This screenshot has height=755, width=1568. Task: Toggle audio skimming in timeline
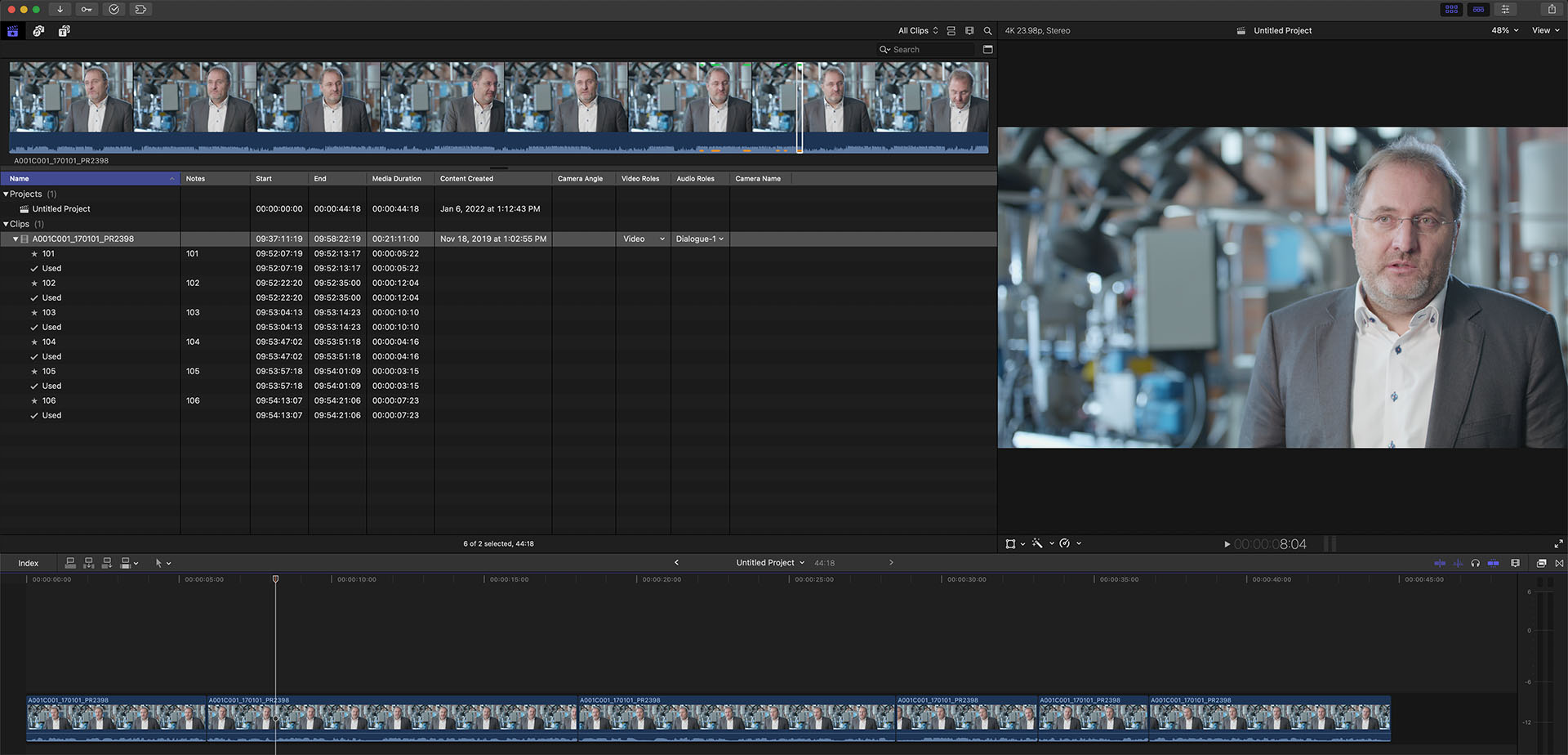pyautogui.click(x=1458, y=563)
